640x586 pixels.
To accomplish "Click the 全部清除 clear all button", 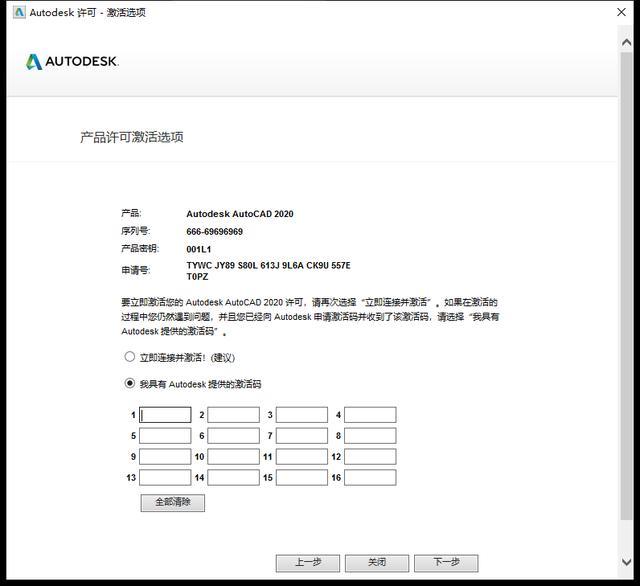I will [x=173, y=502].
